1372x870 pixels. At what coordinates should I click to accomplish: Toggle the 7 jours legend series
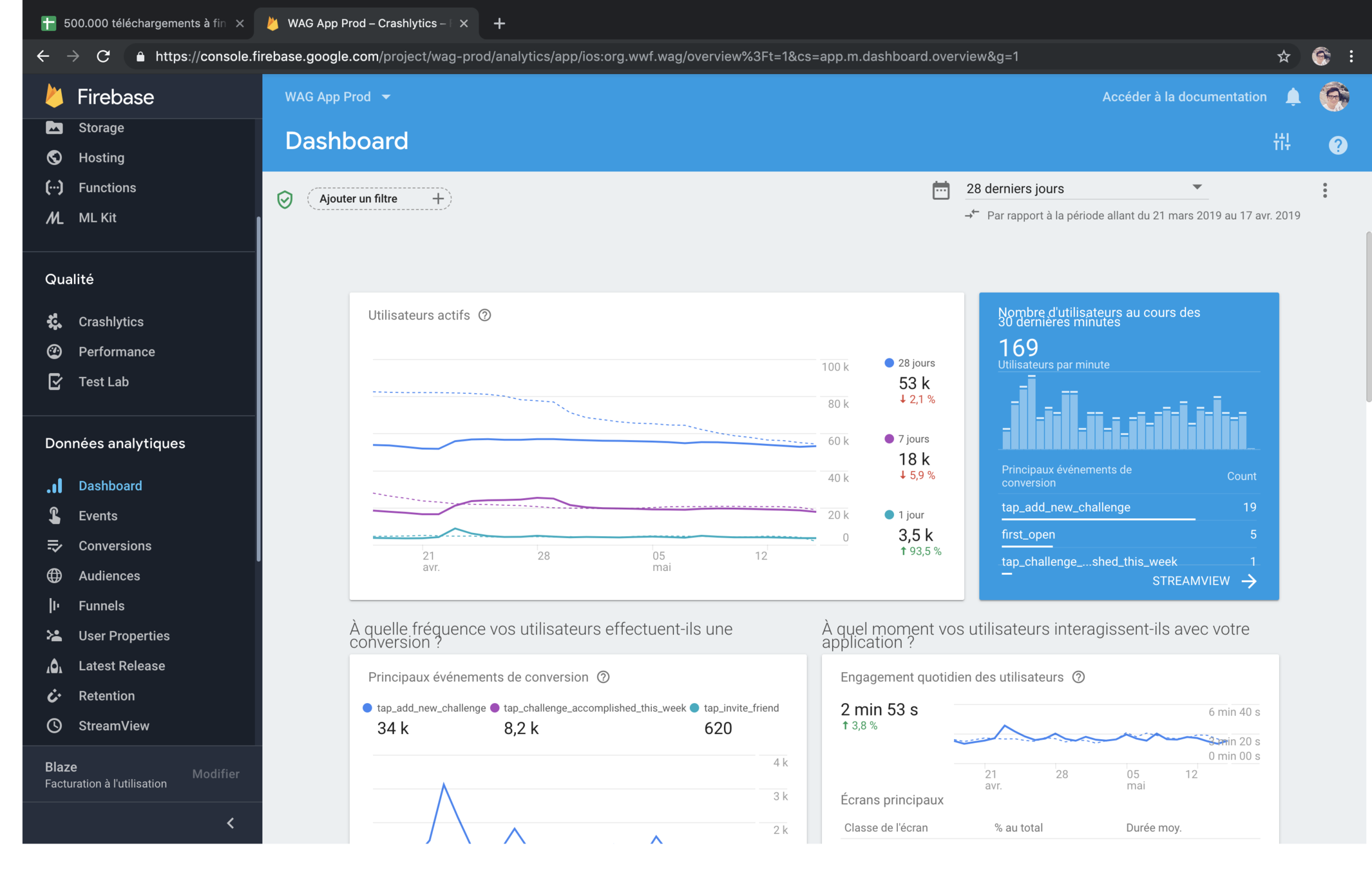[x=907, y=440]
